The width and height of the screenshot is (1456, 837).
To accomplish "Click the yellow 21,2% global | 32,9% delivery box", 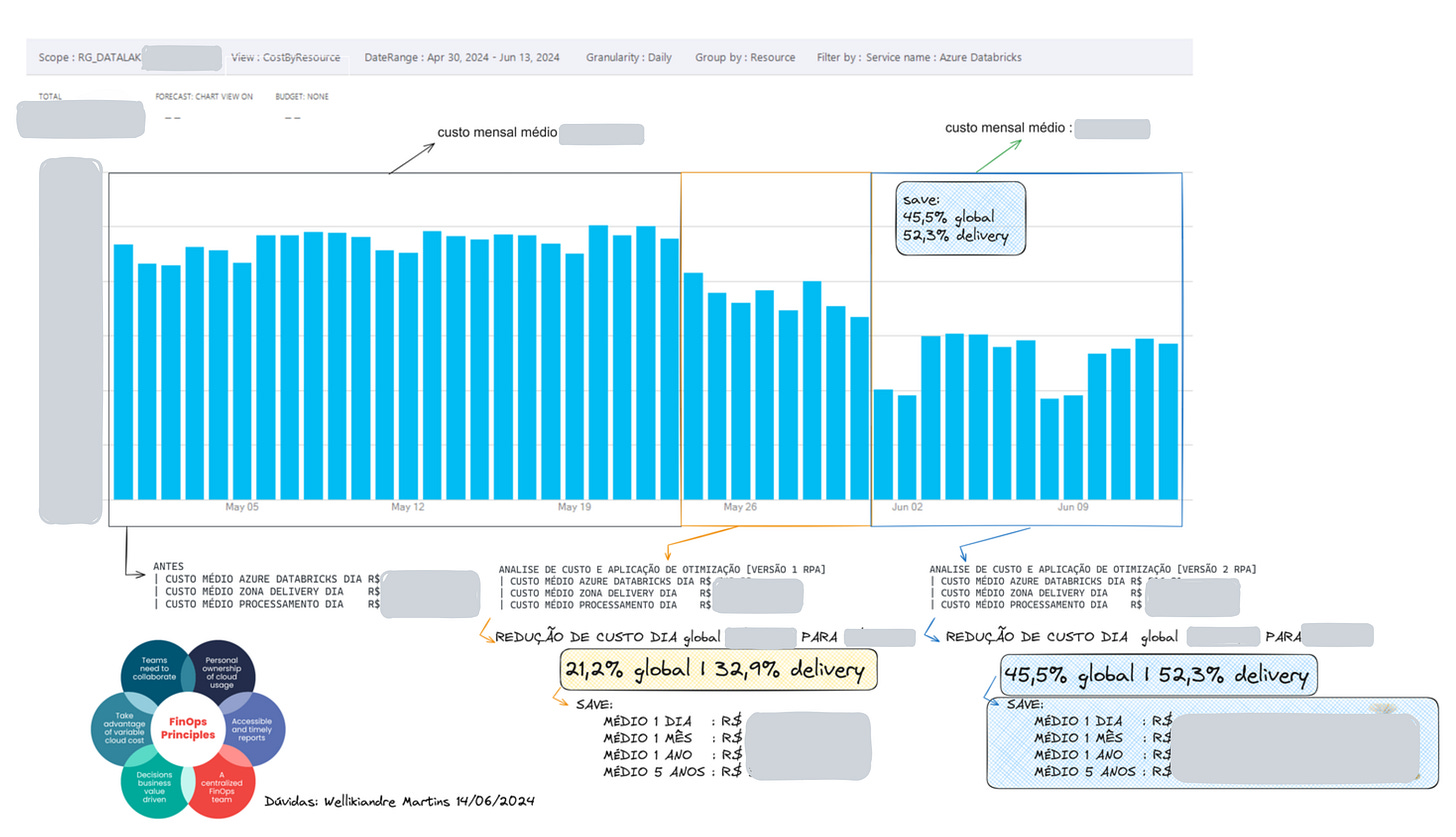I will (718, 672).
